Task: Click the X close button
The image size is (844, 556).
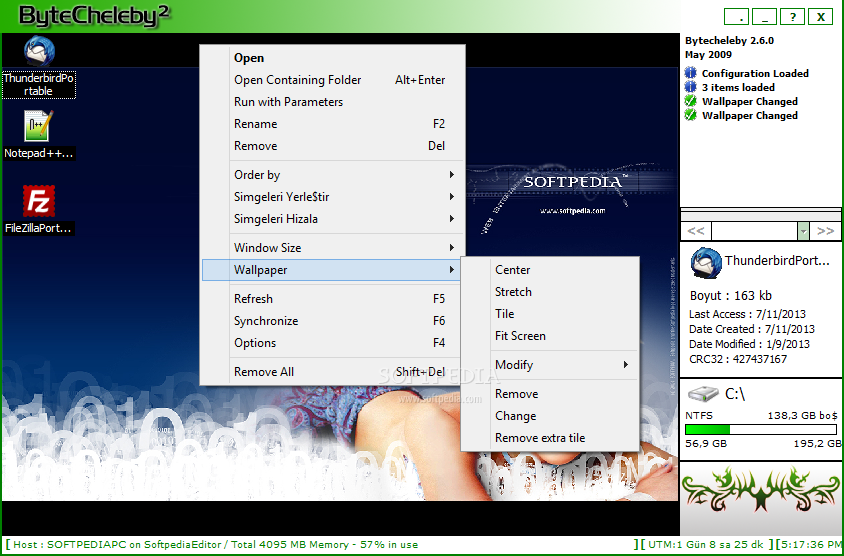Action: [x=820, y=17]
